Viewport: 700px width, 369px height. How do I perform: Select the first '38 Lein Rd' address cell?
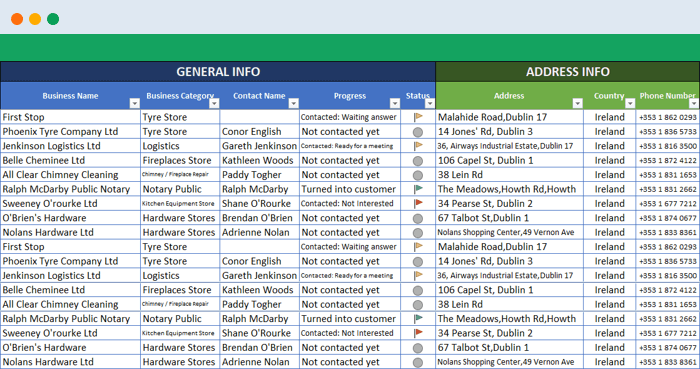(x=509, y=175)
